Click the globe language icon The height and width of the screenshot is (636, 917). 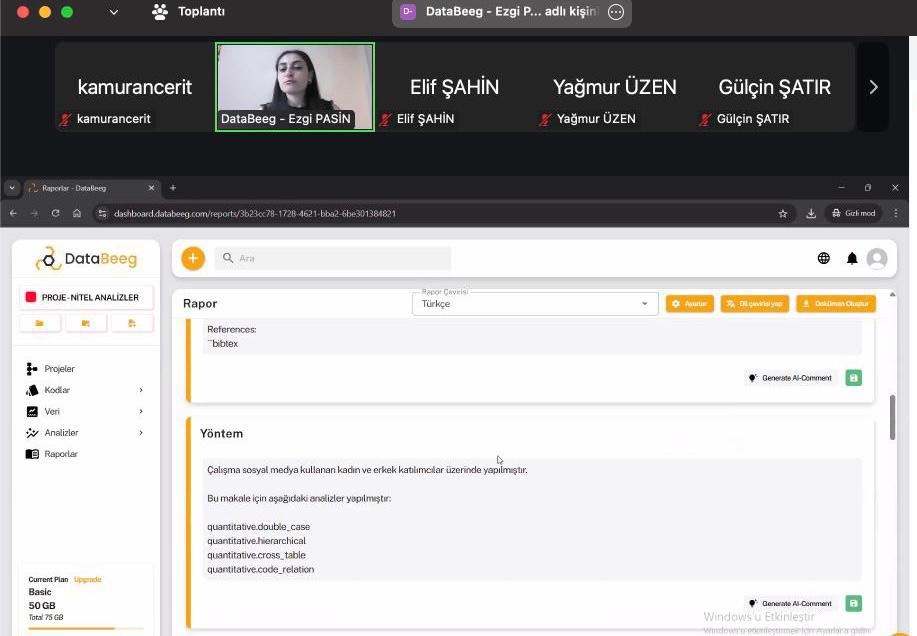click(824, 258)
